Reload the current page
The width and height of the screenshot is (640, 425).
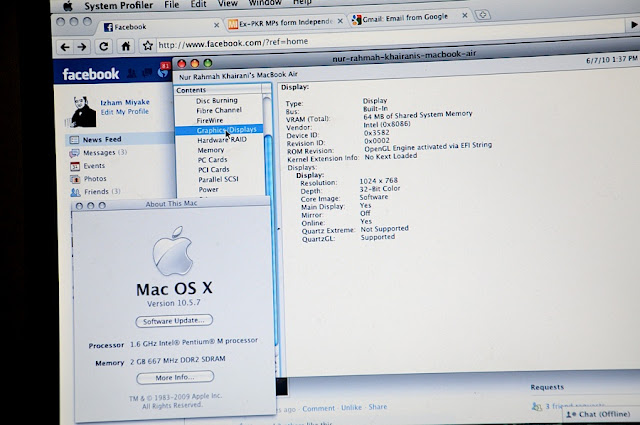[x=104, y=47]
